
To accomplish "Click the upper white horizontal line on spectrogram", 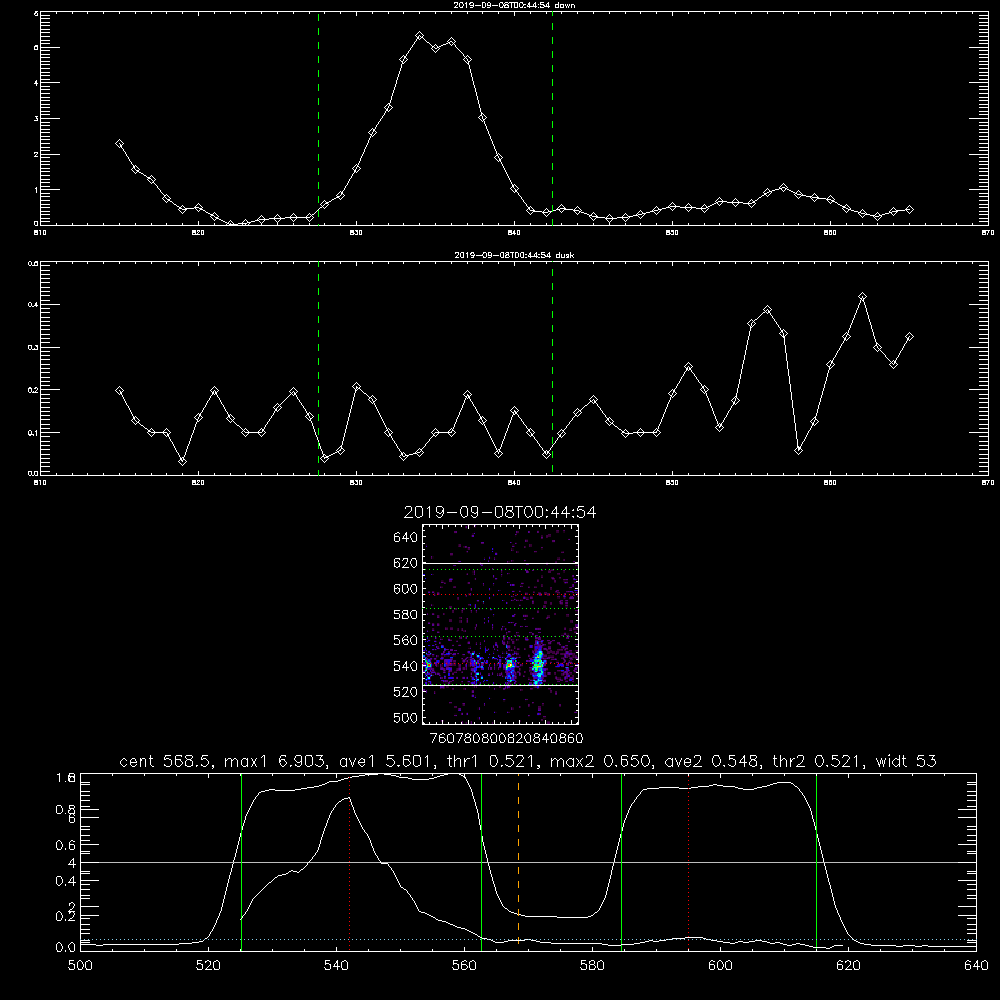I will [x=501, y=564].
